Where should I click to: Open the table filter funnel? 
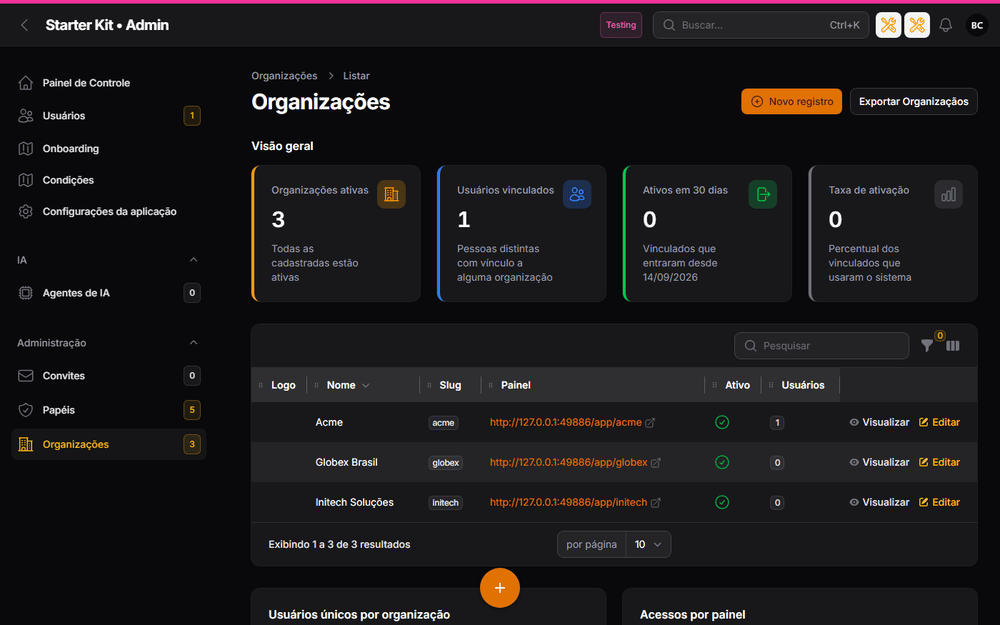pyautogui.click(x=927, y=346)
